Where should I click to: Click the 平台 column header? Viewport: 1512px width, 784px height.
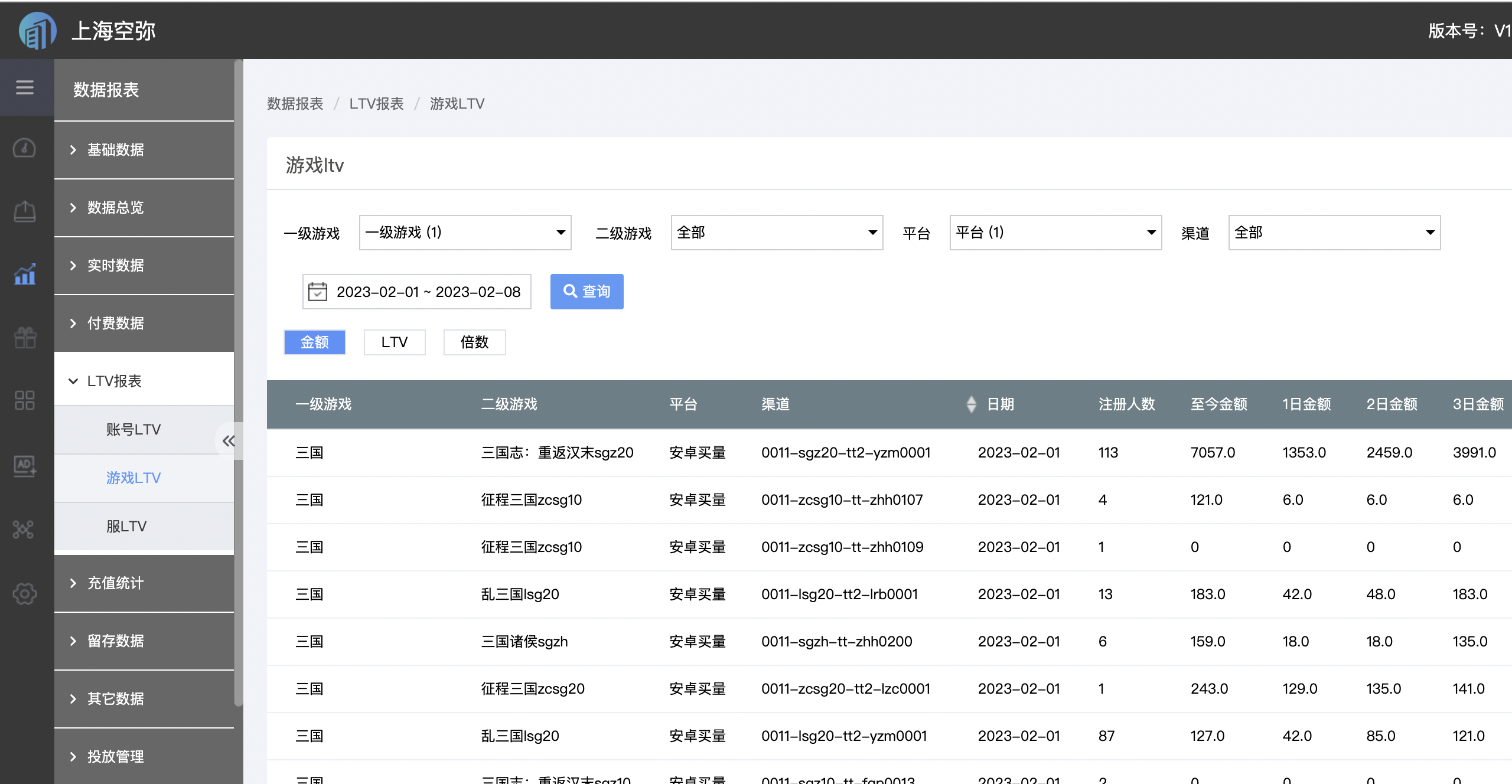[683, 404]
